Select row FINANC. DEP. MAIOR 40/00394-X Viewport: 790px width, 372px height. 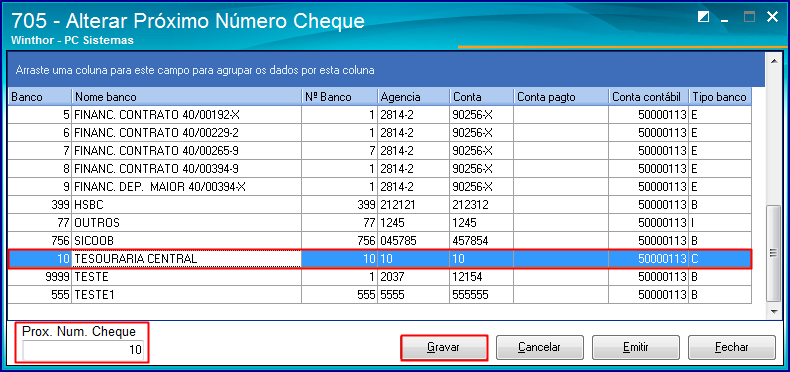point(380,187)
